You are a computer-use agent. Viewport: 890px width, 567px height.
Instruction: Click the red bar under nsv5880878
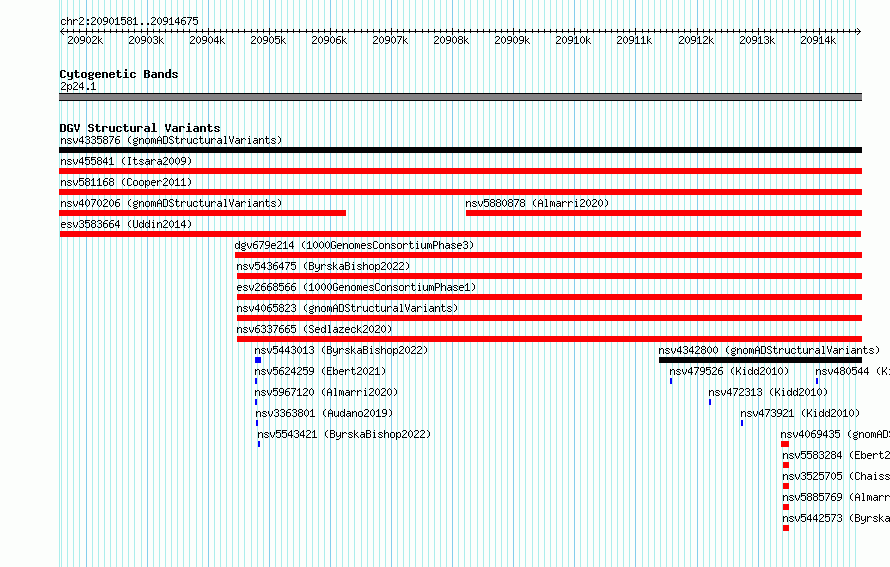pyautogui.click(x=664, y=213)
